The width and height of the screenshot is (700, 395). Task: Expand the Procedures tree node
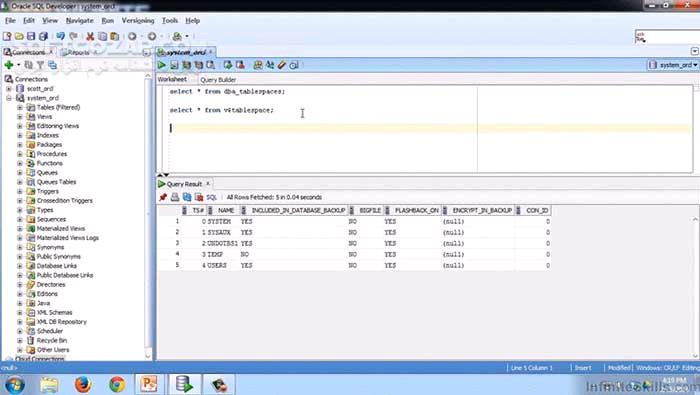20,154
